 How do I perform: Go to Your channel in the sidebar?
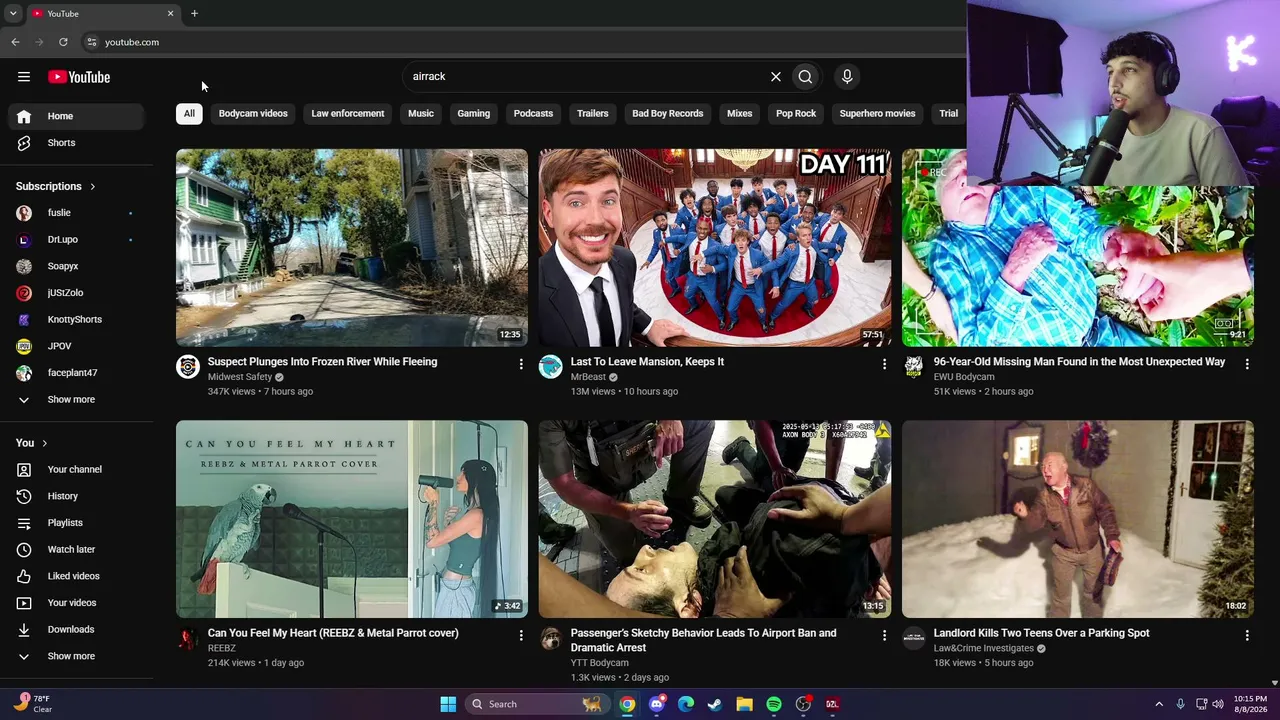77,470
